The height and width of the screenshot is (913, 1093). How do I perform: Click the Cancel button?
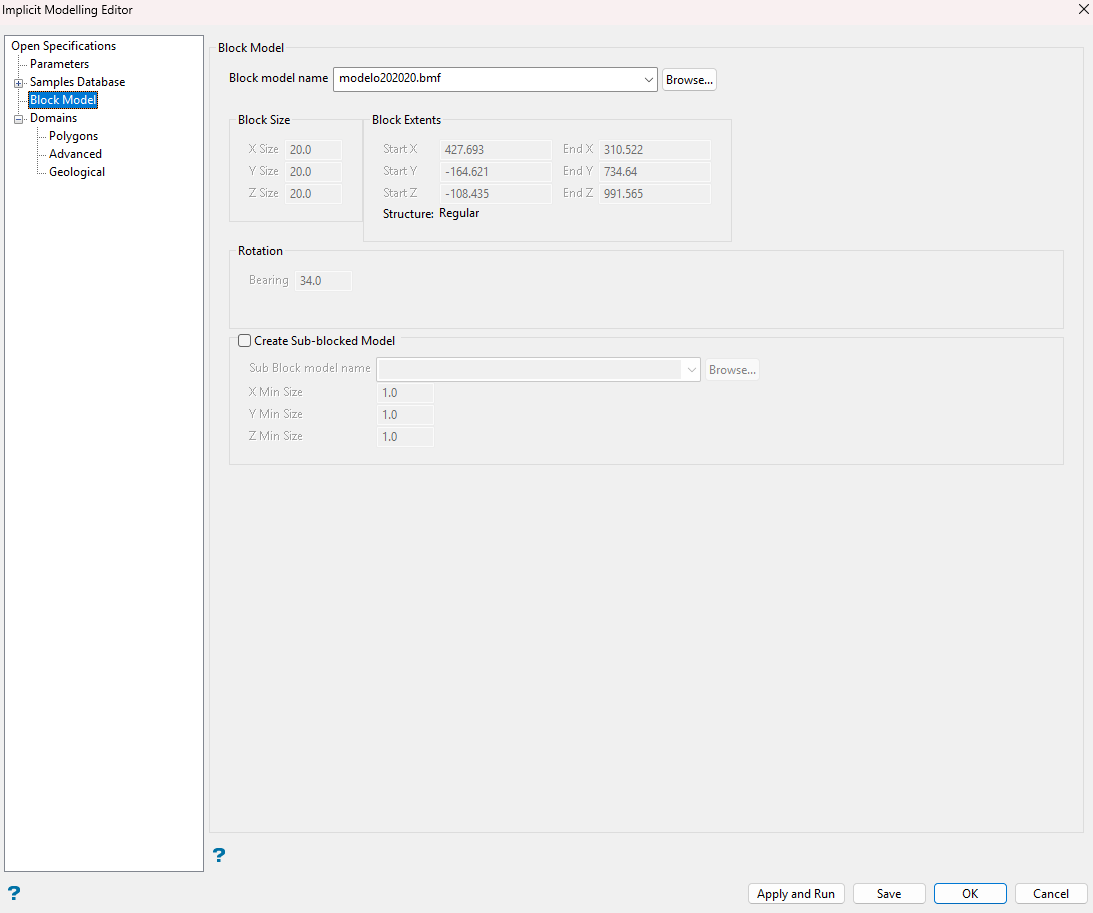coord(1051,893)
